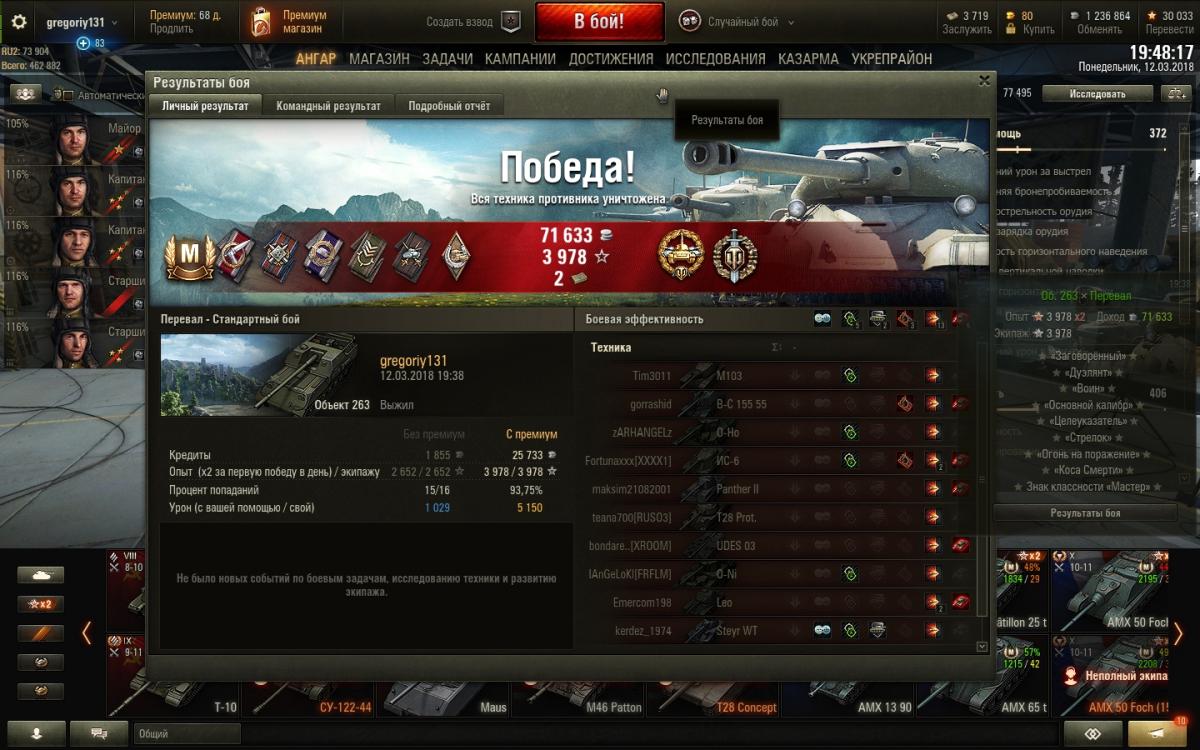Show next tanks with right carousel arrow
Image resolution: width=1200 pixels, height=750 pixels.
[x=1178, y=633]
